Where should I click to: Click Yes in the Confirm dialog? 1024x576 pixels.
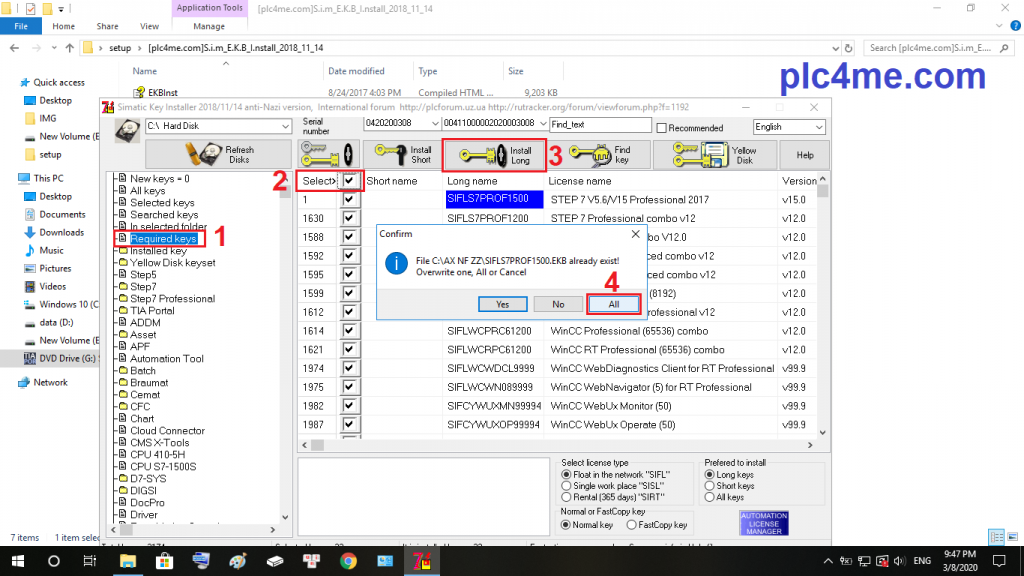coord(502,303)
